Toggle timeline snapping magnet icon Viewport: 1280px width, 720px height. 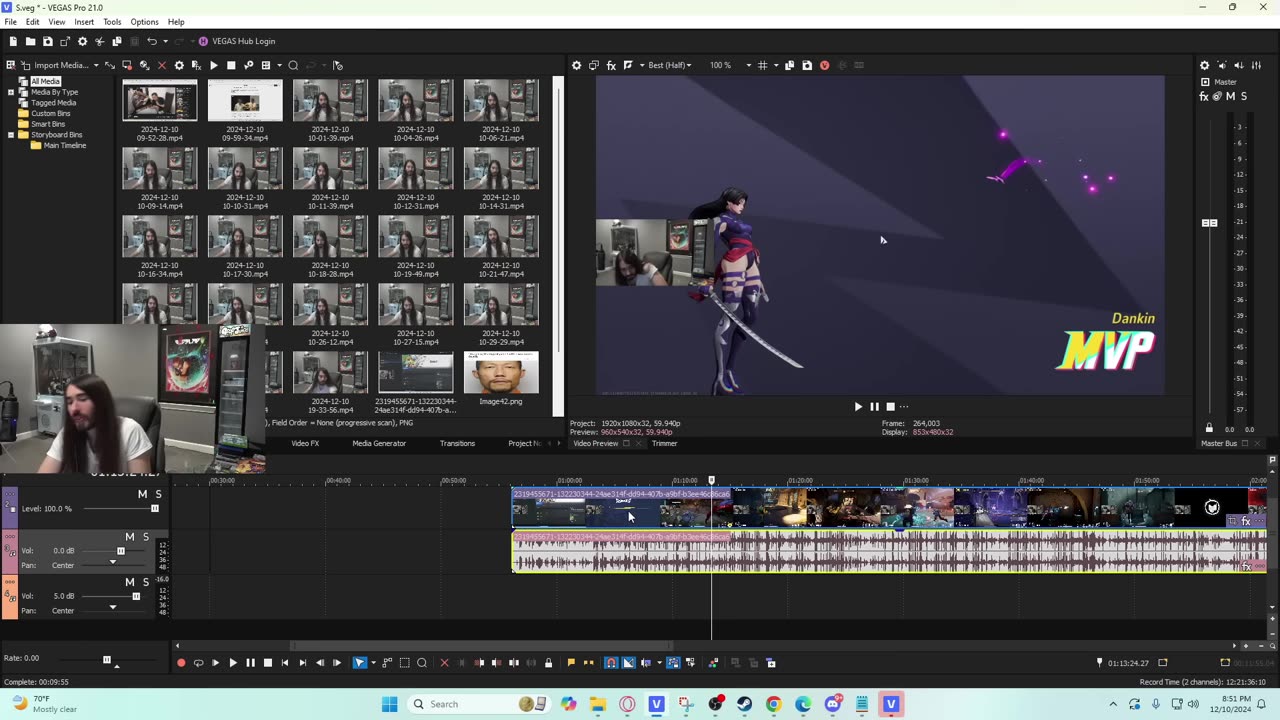[x=611, y=663]
